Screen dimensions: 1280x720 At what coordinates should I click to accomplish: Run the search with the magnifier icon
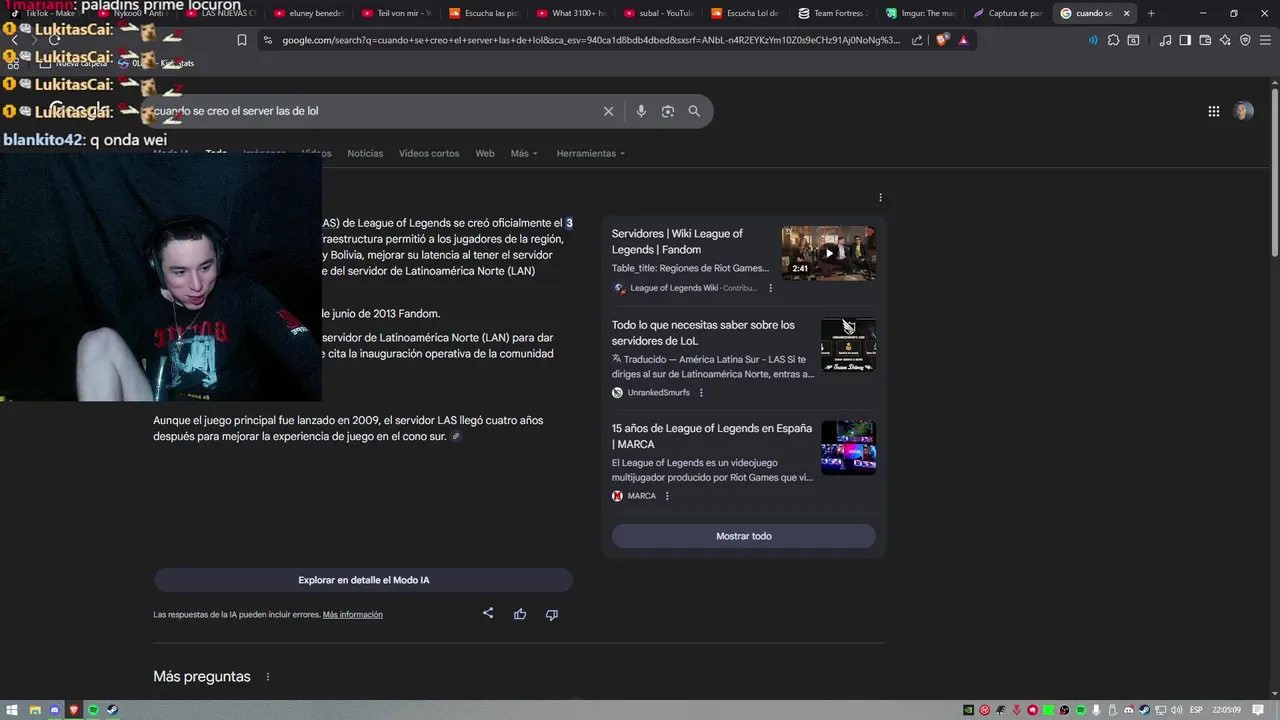click(x=694, y=111)
